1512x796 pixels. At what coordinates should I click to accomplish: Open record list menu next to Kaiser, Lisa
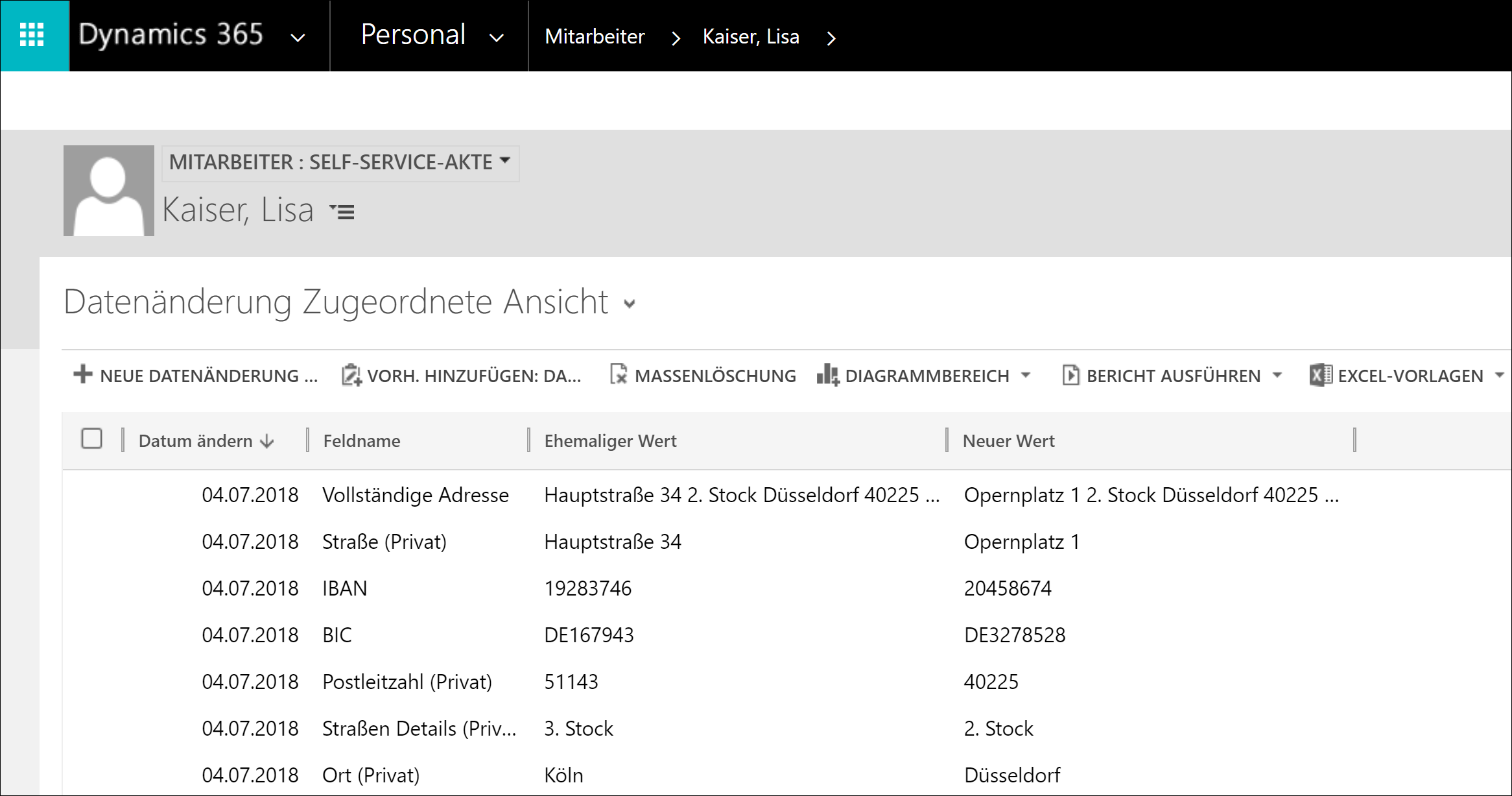342,211
